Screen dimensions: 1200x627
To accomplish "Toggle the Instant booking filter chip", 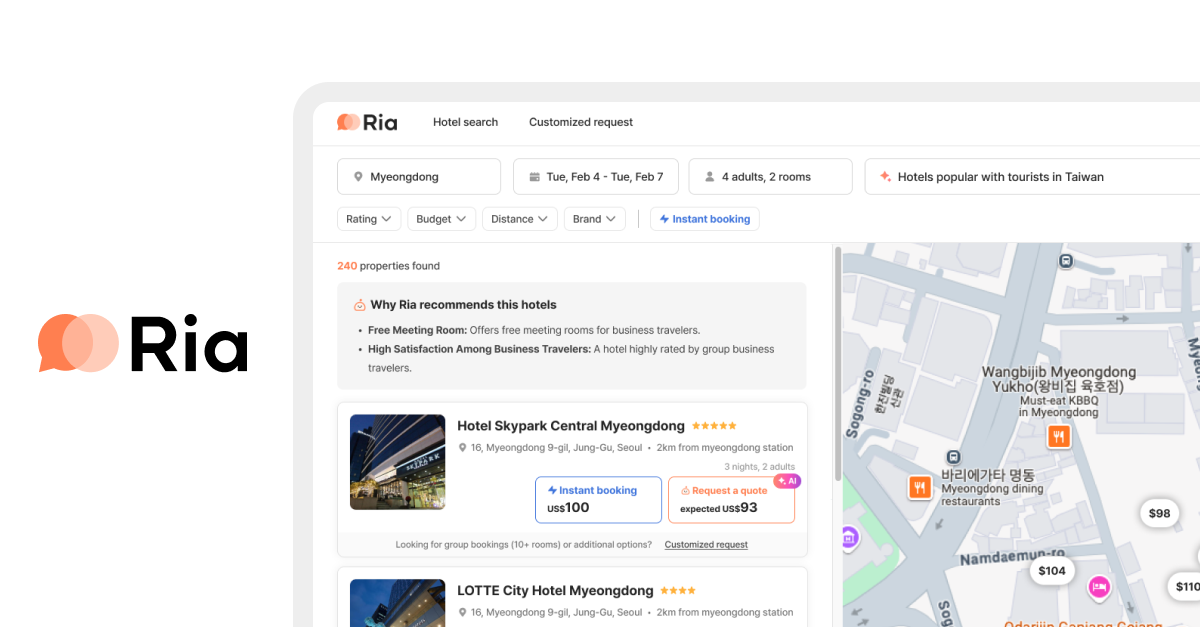I will [x=705, y=219].
